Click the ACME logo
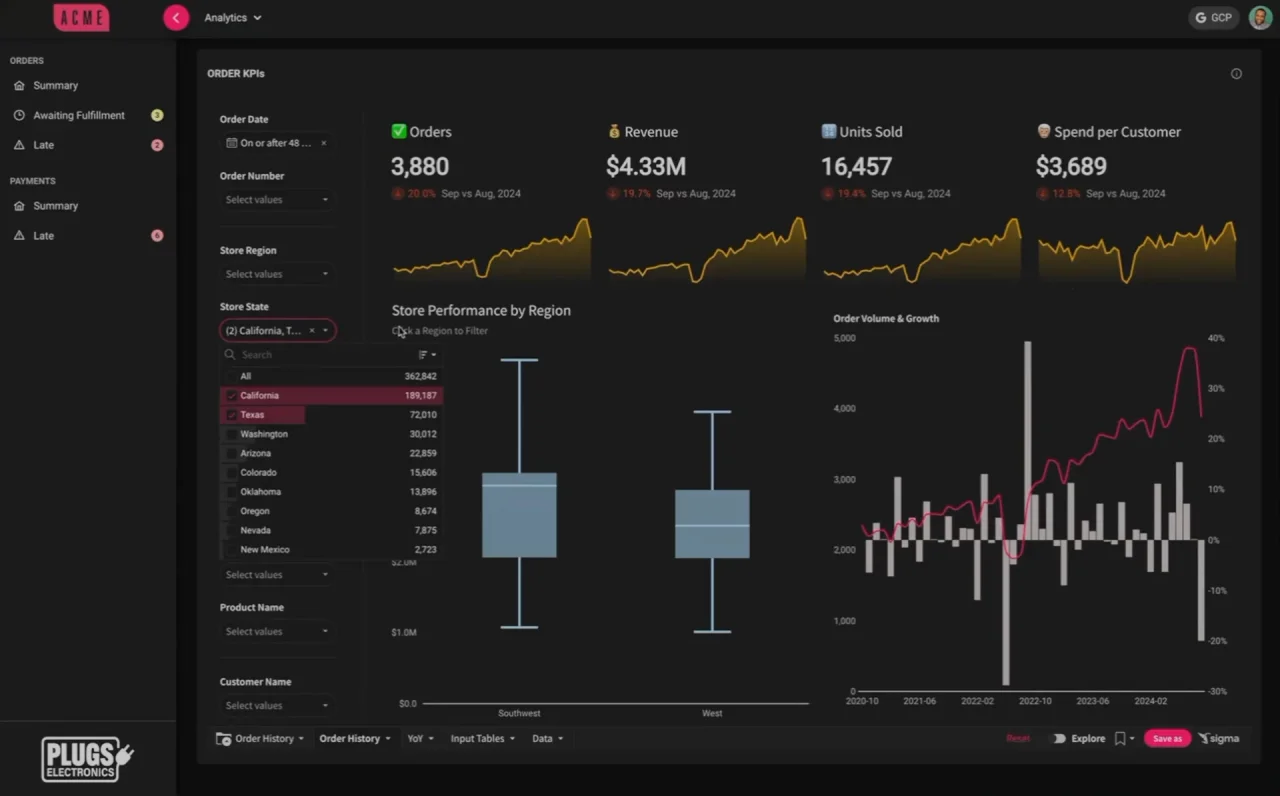Viewport: 1280px width, 796px height. (x=81, y=17)
